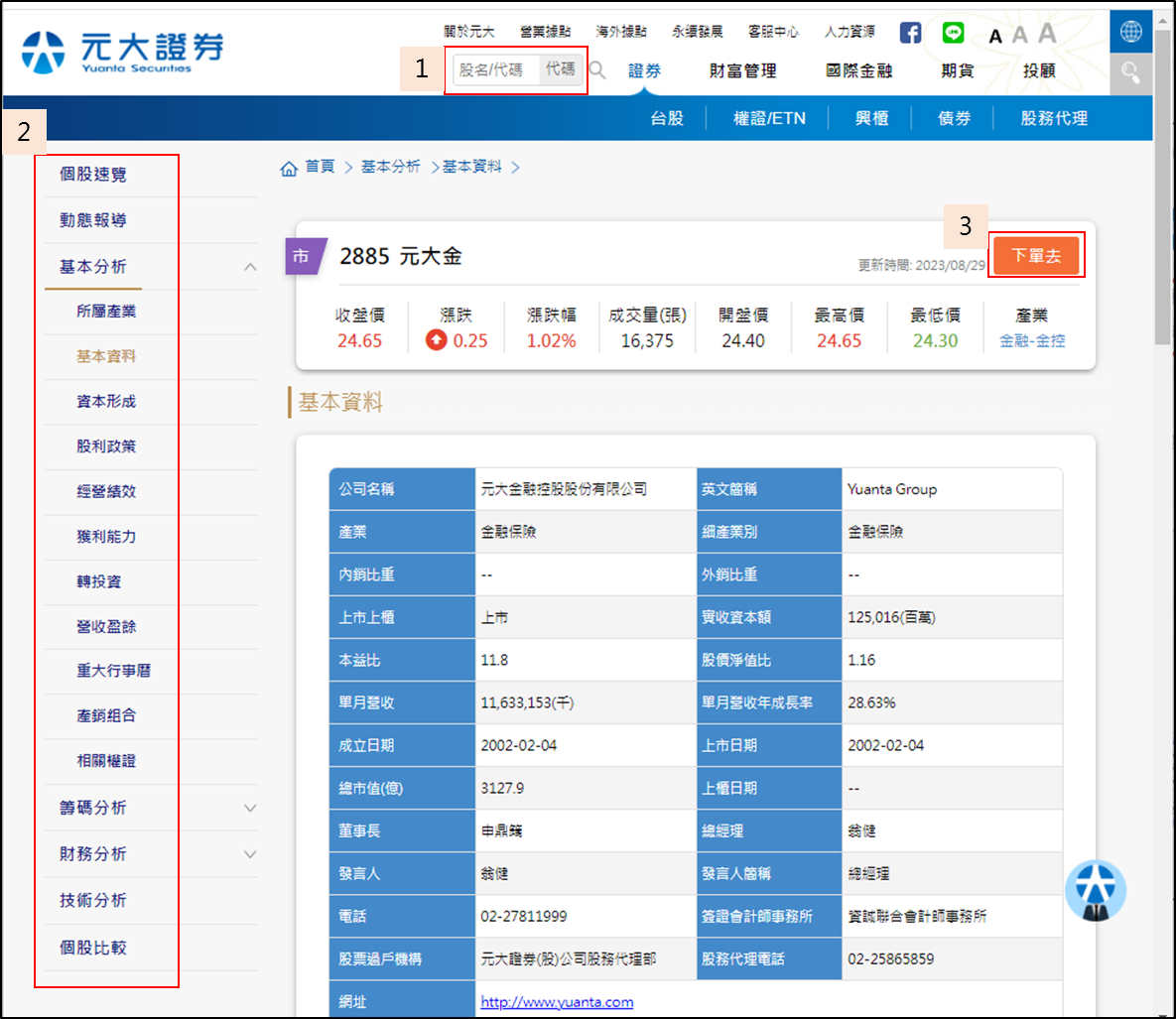This screenshot has height=1019, width=1176.
Task: Open the 關於元大 link
Action: pyautogui.click(x=468, y=32)
